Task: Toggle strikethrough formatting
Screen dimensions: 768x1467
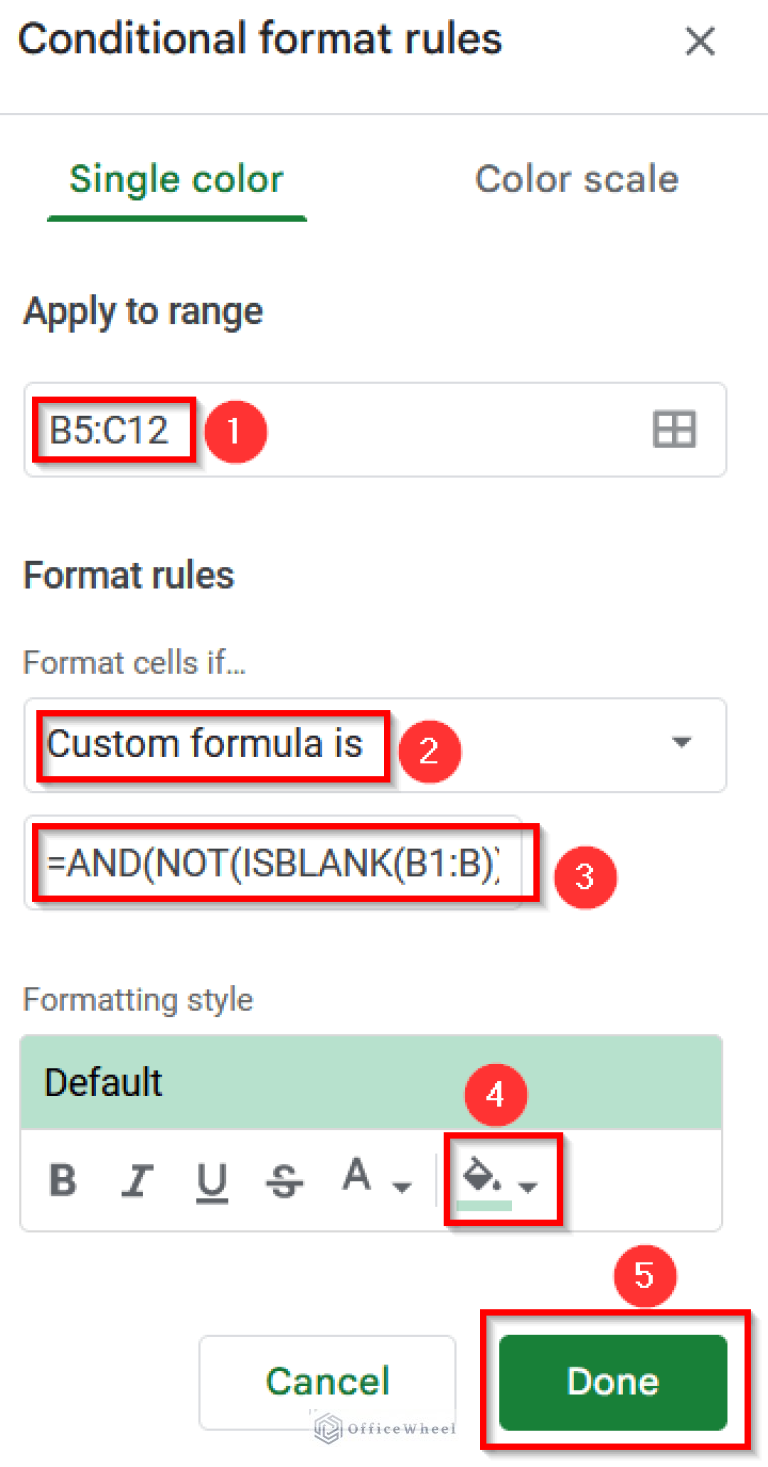Action: (x=284, y=1181)
